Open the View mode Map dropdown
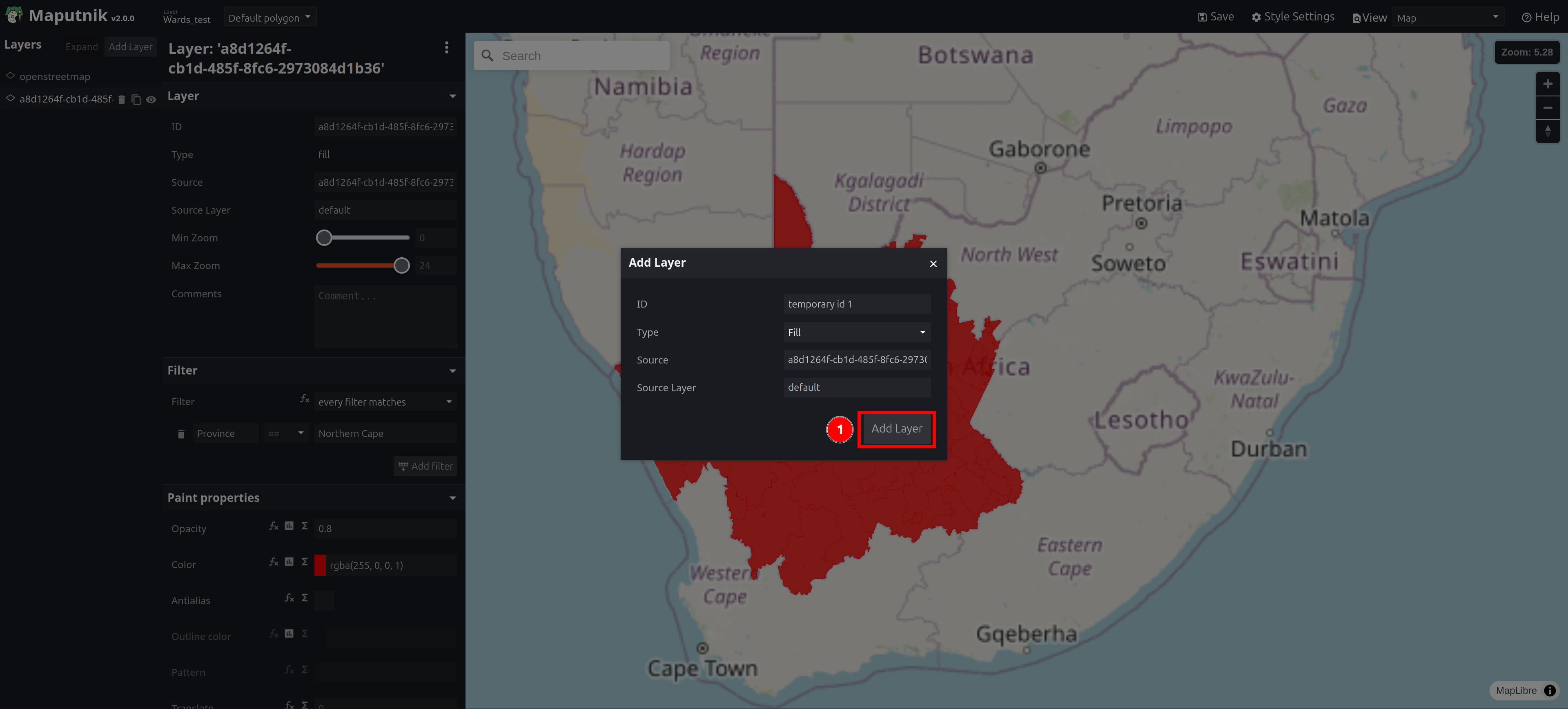The width and height of the screenshot is (1568, 709). click(1448, 18)
